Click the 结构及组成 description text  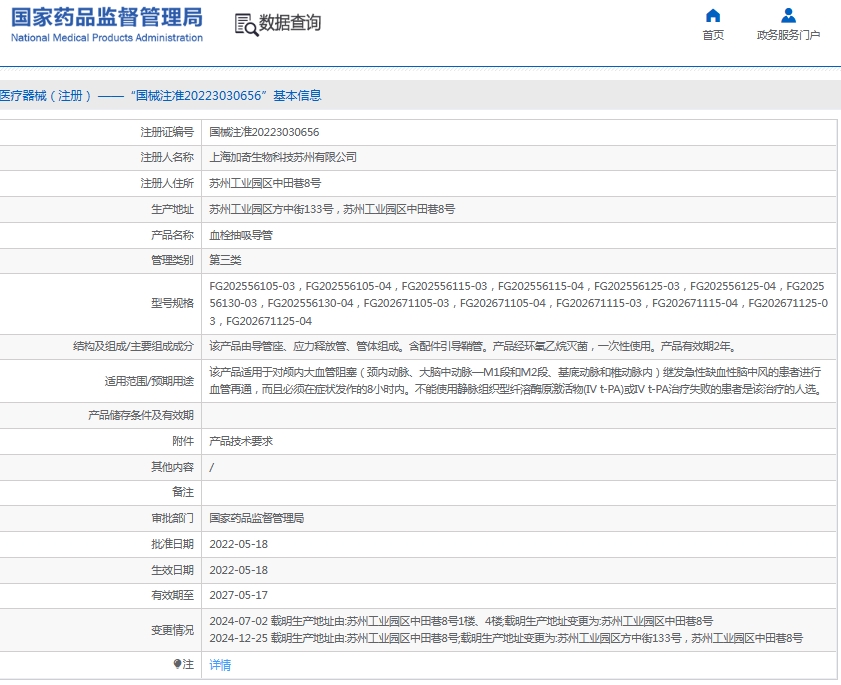point(474,347)
